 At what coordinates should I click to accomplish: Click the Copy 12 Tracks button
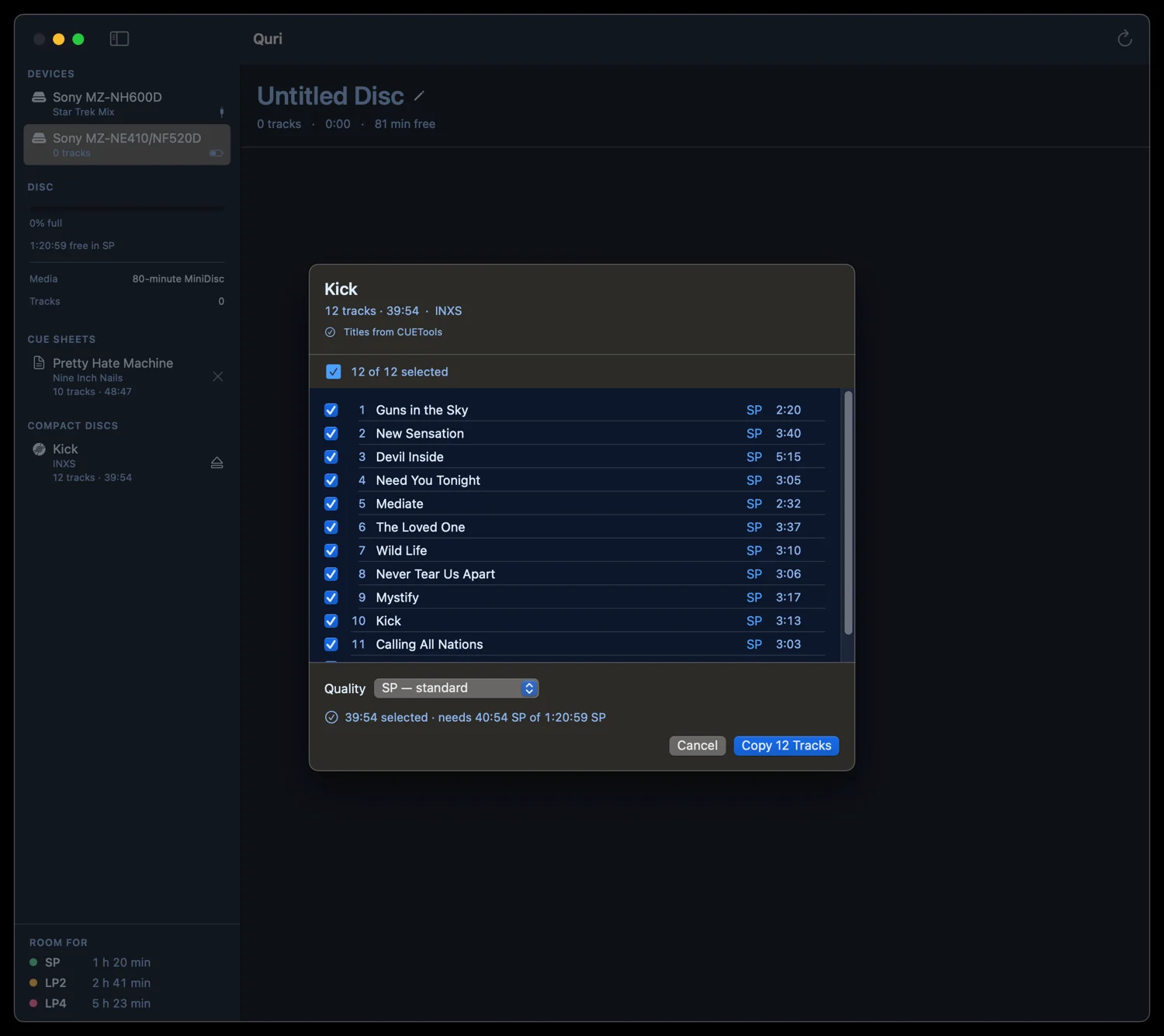click(786, 746)
